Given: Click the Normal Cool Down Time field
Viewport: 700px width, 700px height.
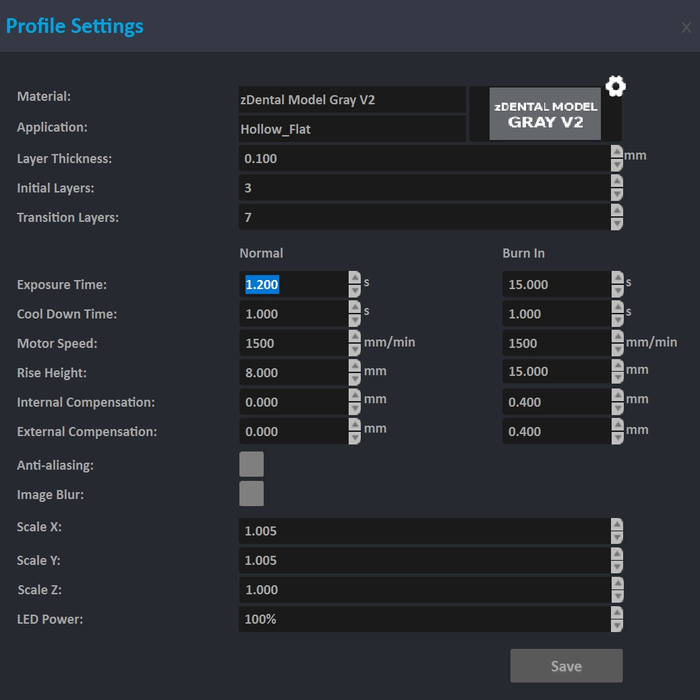Looking at the screenshot, I should 293,314.
